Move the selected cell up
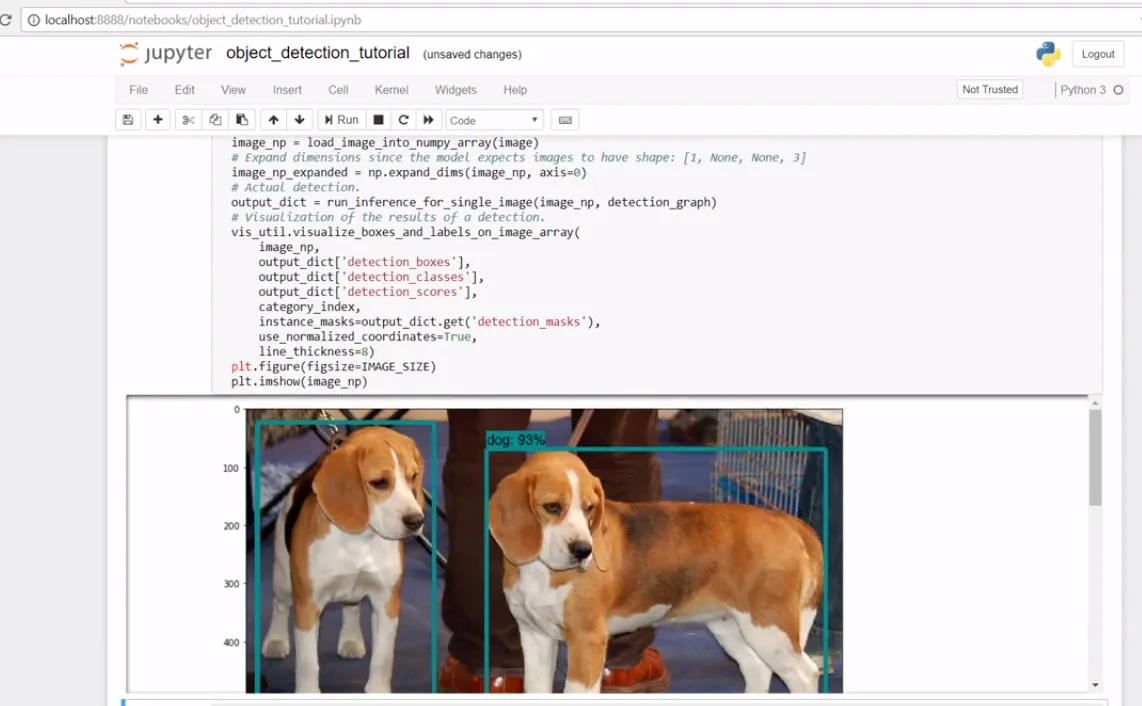The width and height of the screenshot is (1142, 706). coord(273,119)
